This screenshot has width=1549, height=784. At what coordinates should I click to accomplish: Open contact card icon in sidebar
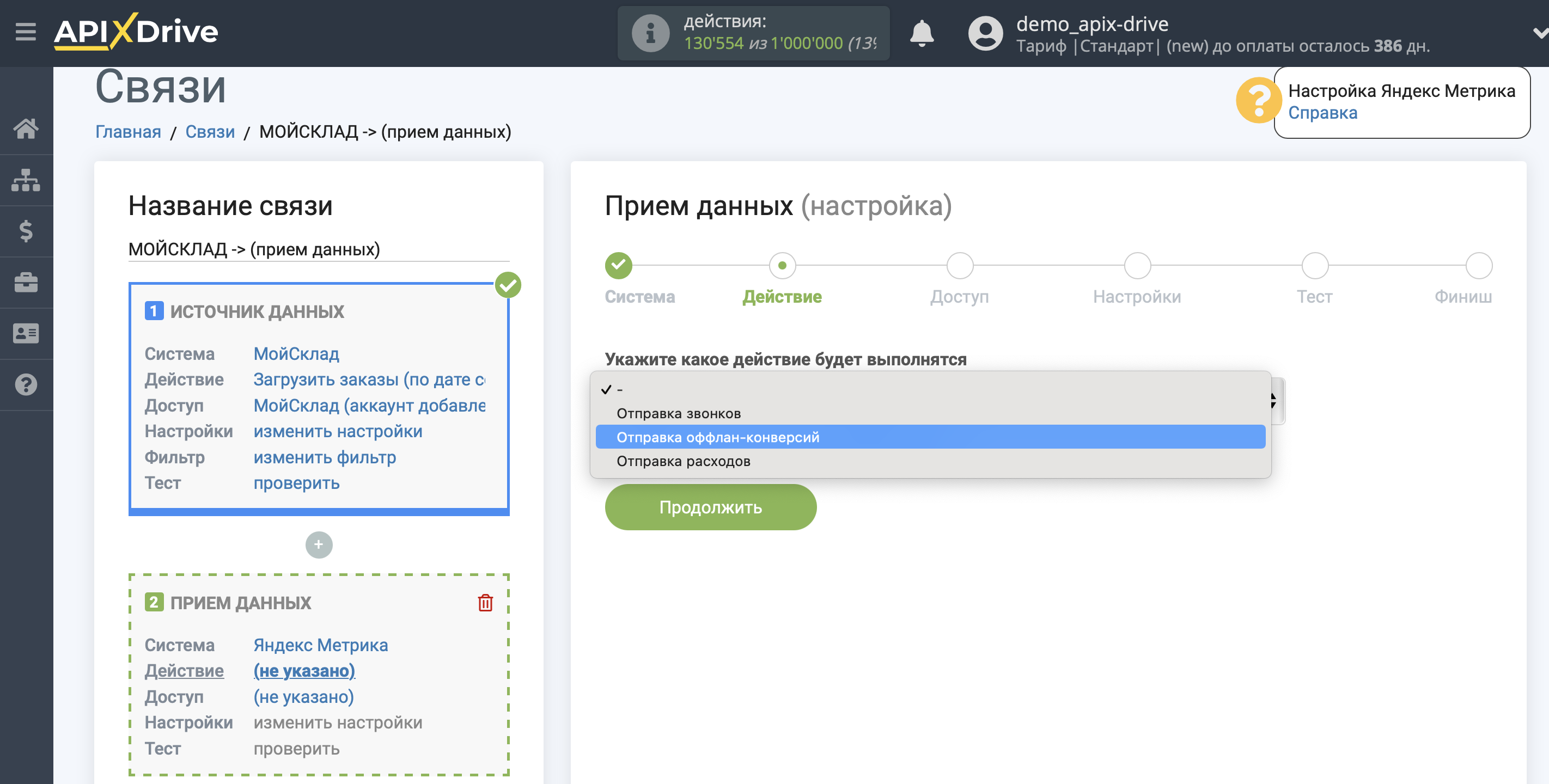(x=26, y=333)
